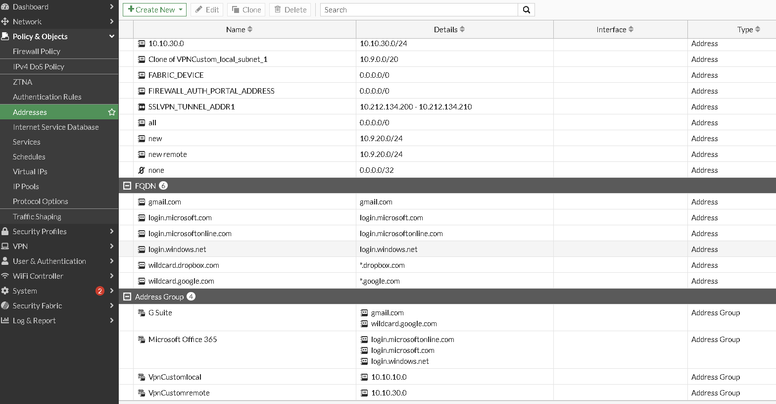Image resolution: width=776 pixels, height=404 pixels.
Task: Expand the Security Profiles chevron
Action: tap(111, 231)
